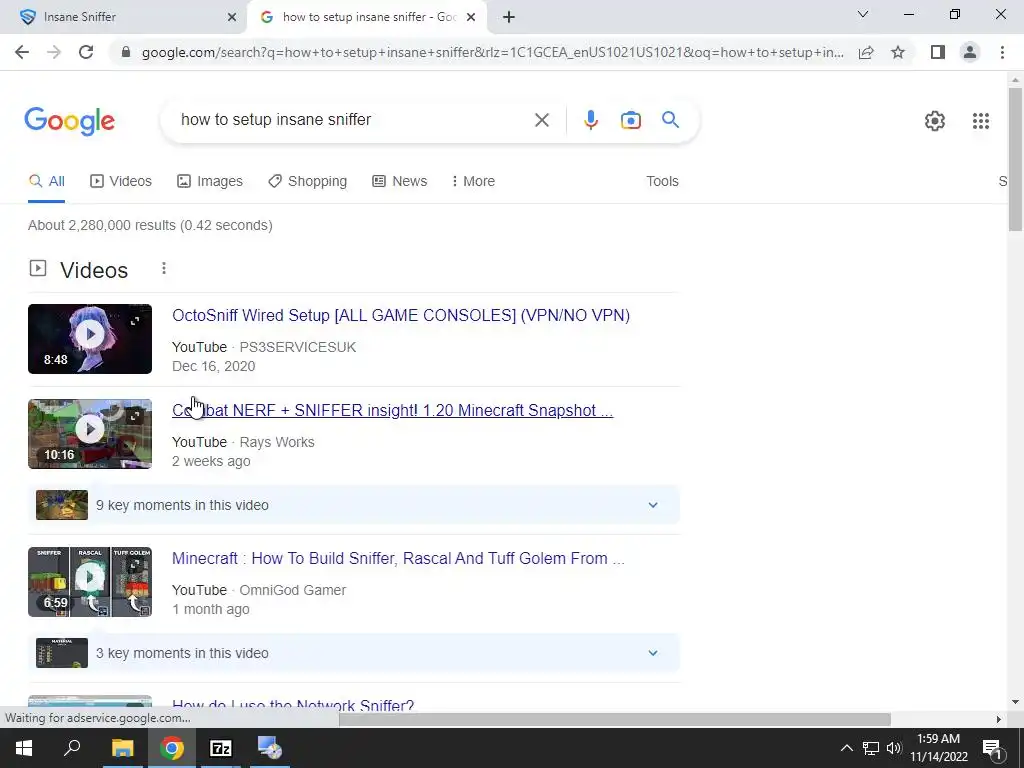Open the installer app on taskbar
The height and width of the screenshot is (768, 1024).
[269, 748]
